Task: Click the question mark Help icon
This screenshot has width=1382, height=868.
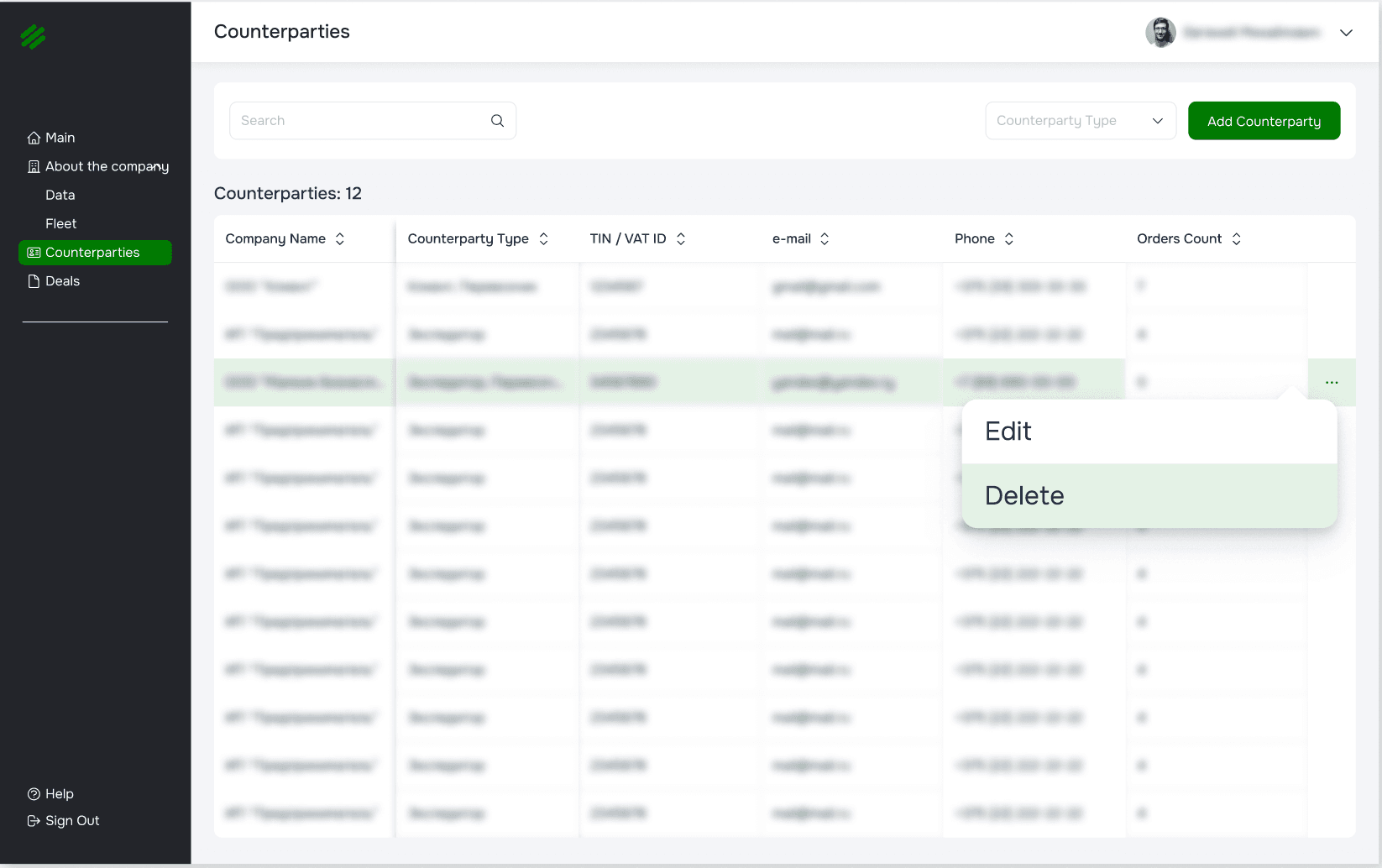Action: coord(34,794)
